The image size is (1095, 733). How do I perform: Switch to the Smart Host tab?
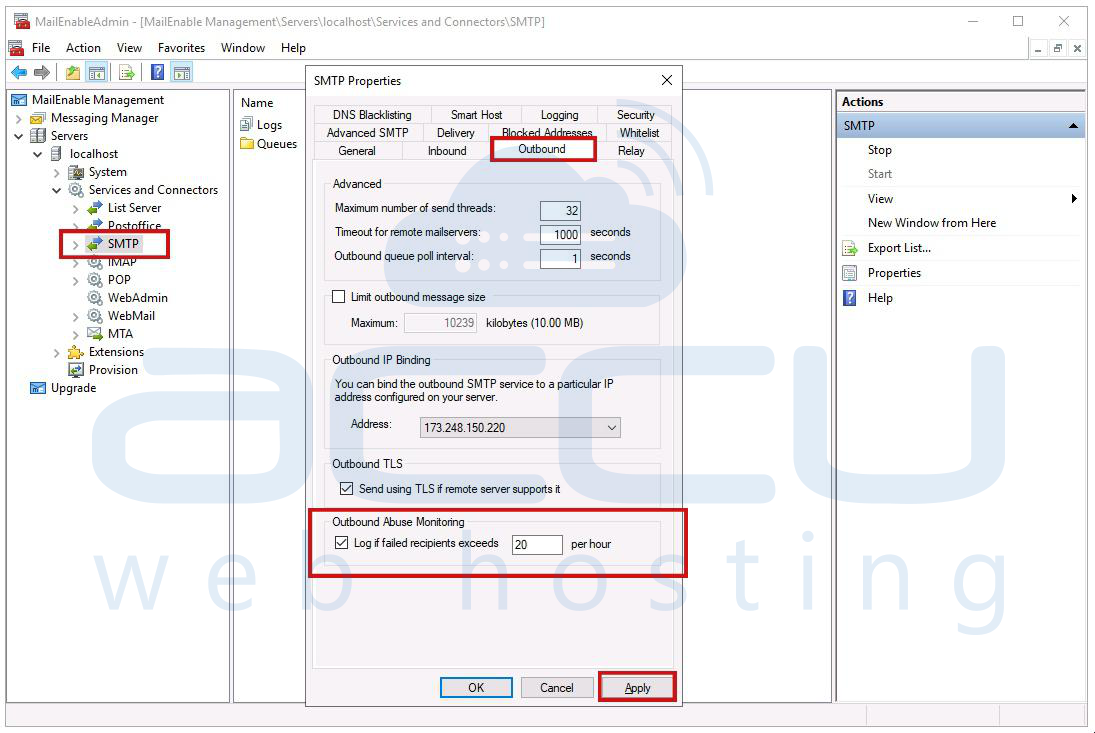(476, 114)
